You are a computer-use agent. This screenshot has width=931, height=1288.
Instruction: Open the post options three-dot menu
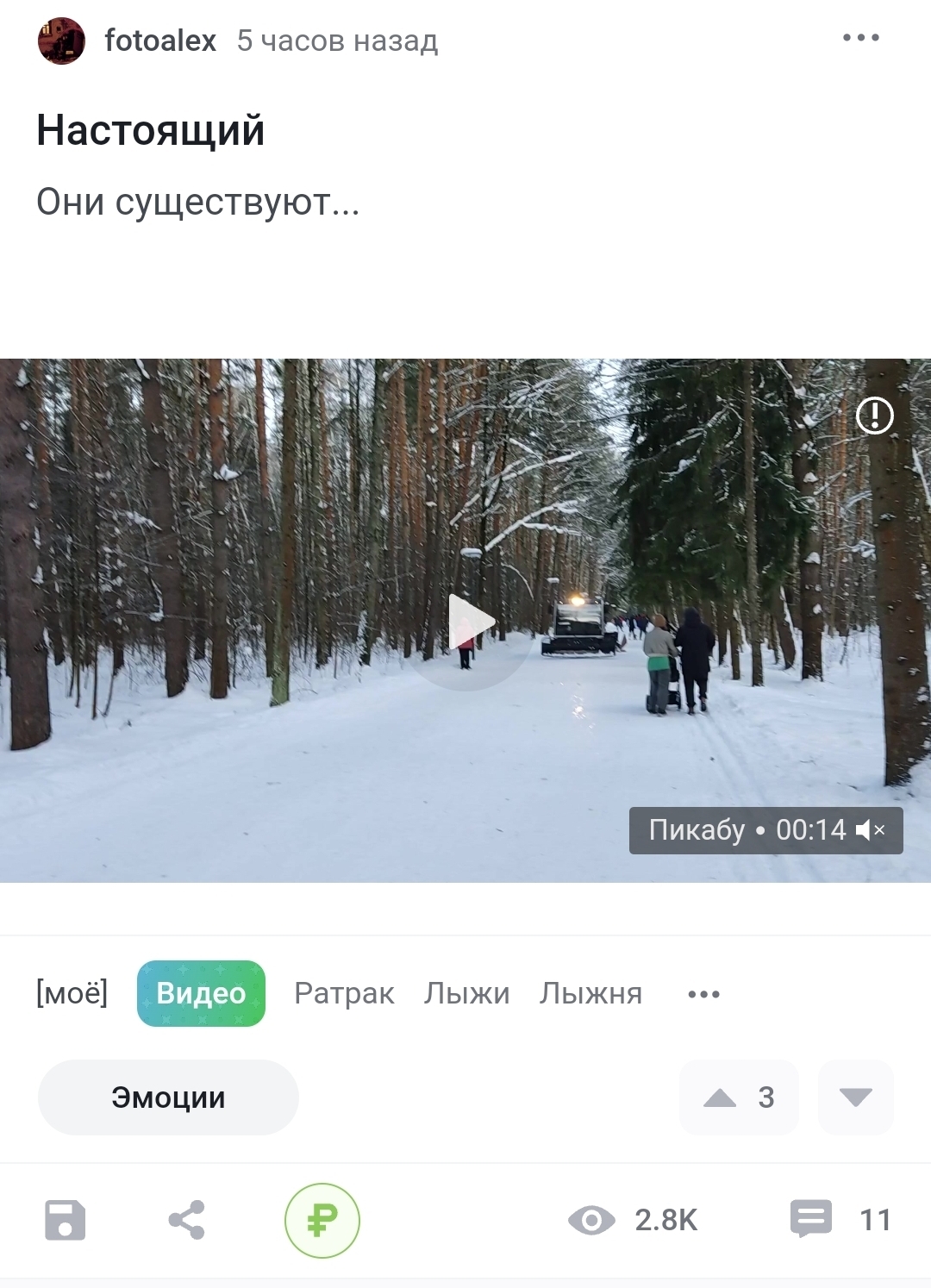pos(861,38)
